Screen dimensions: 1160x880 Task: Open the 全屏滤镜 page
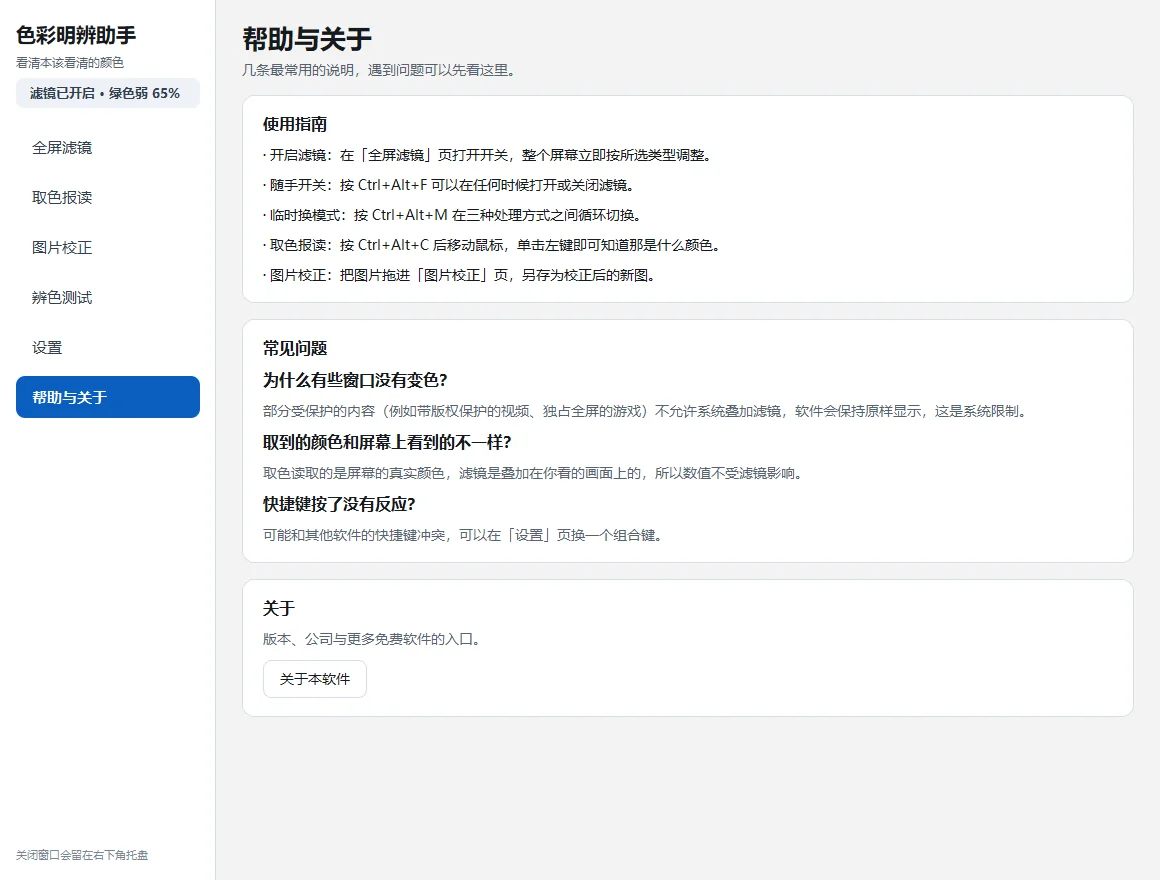[108, 148]
